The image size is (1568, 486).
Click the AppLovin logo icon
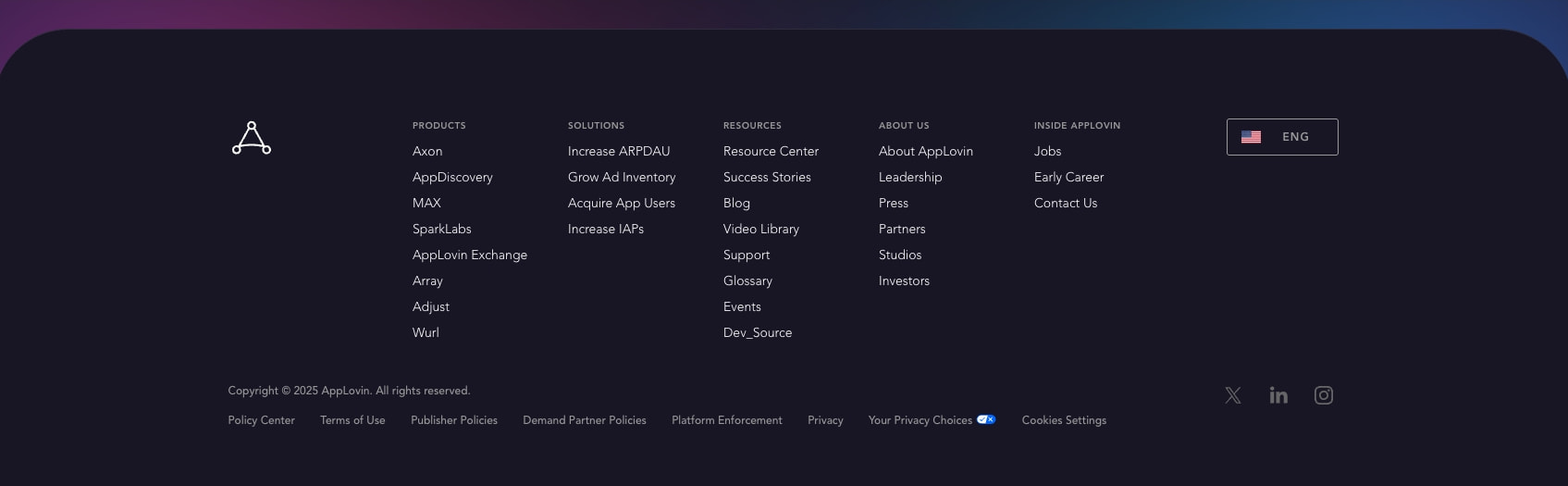tap(252, 138)
